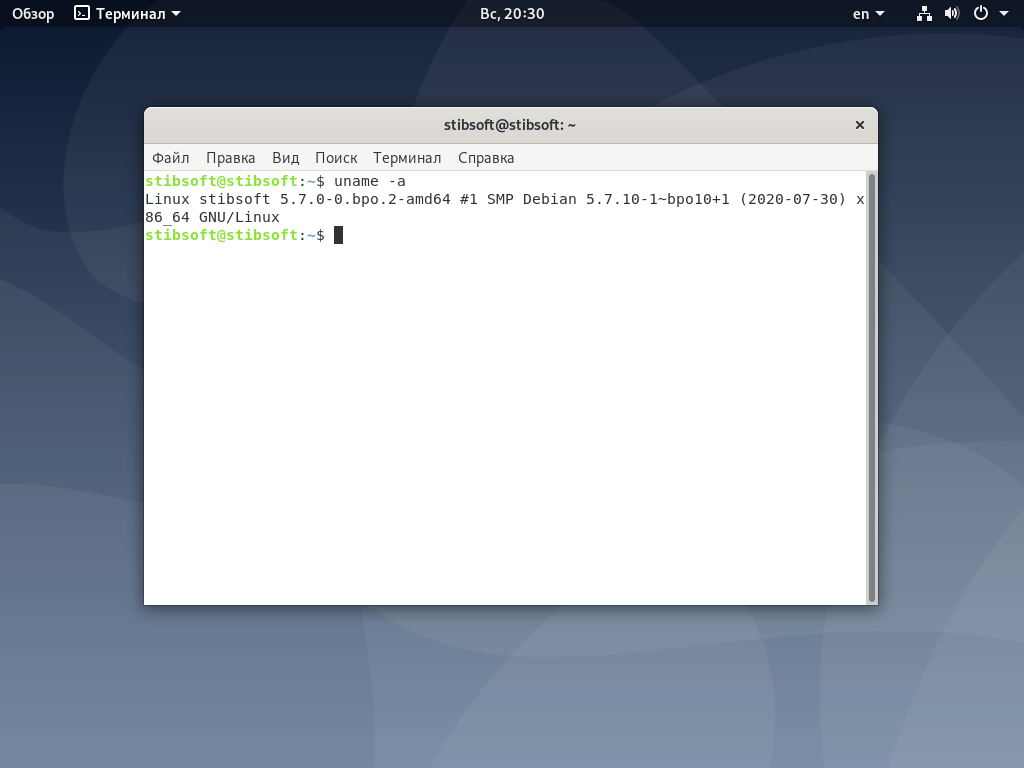Open the en keyboard layout selector
The width and height of the screenshot is (1024, 768).
[868, 14]
